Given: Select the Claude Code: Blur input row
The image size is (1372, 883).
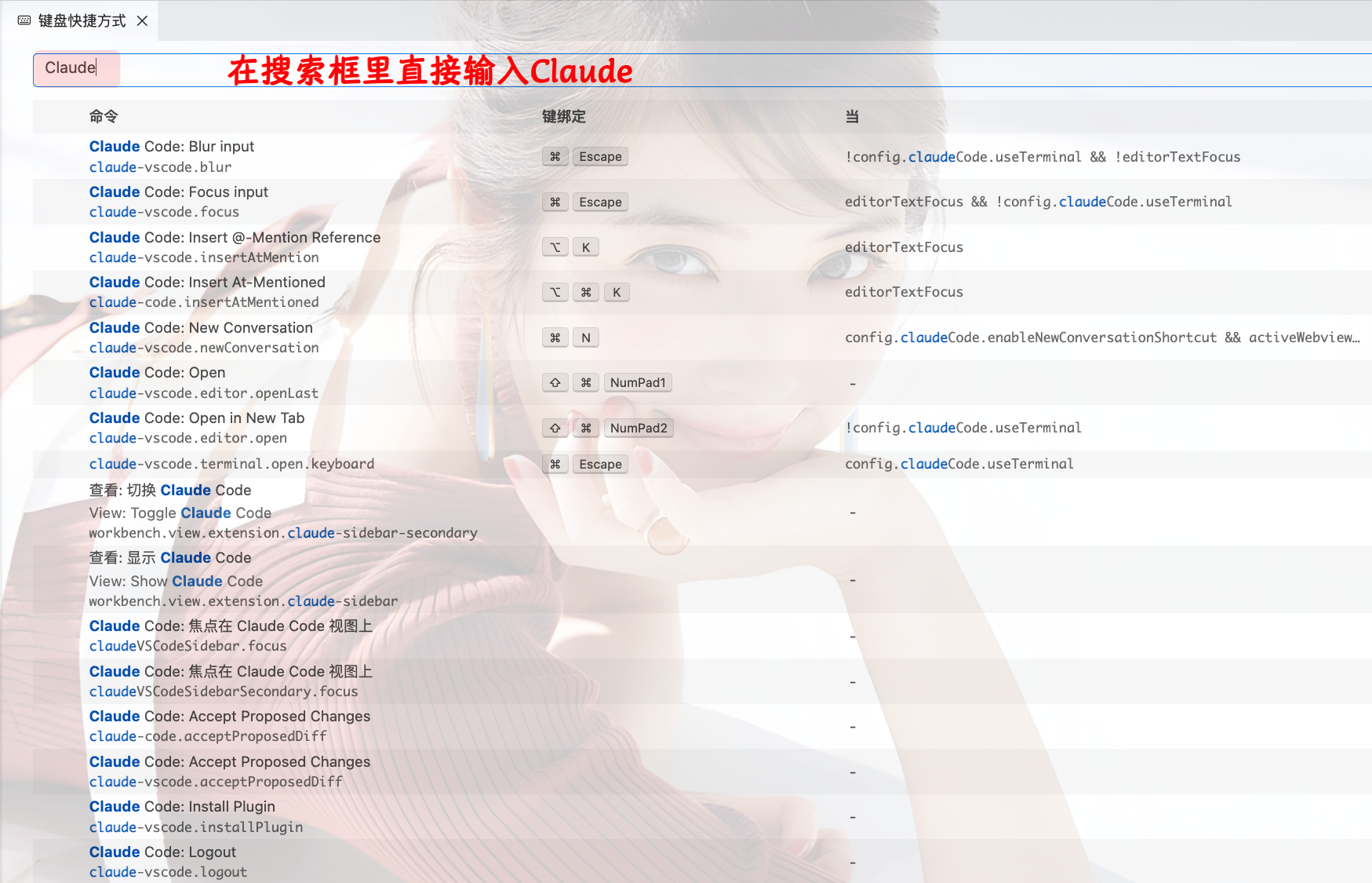Looking at the screenshot, I should point(172,156).
